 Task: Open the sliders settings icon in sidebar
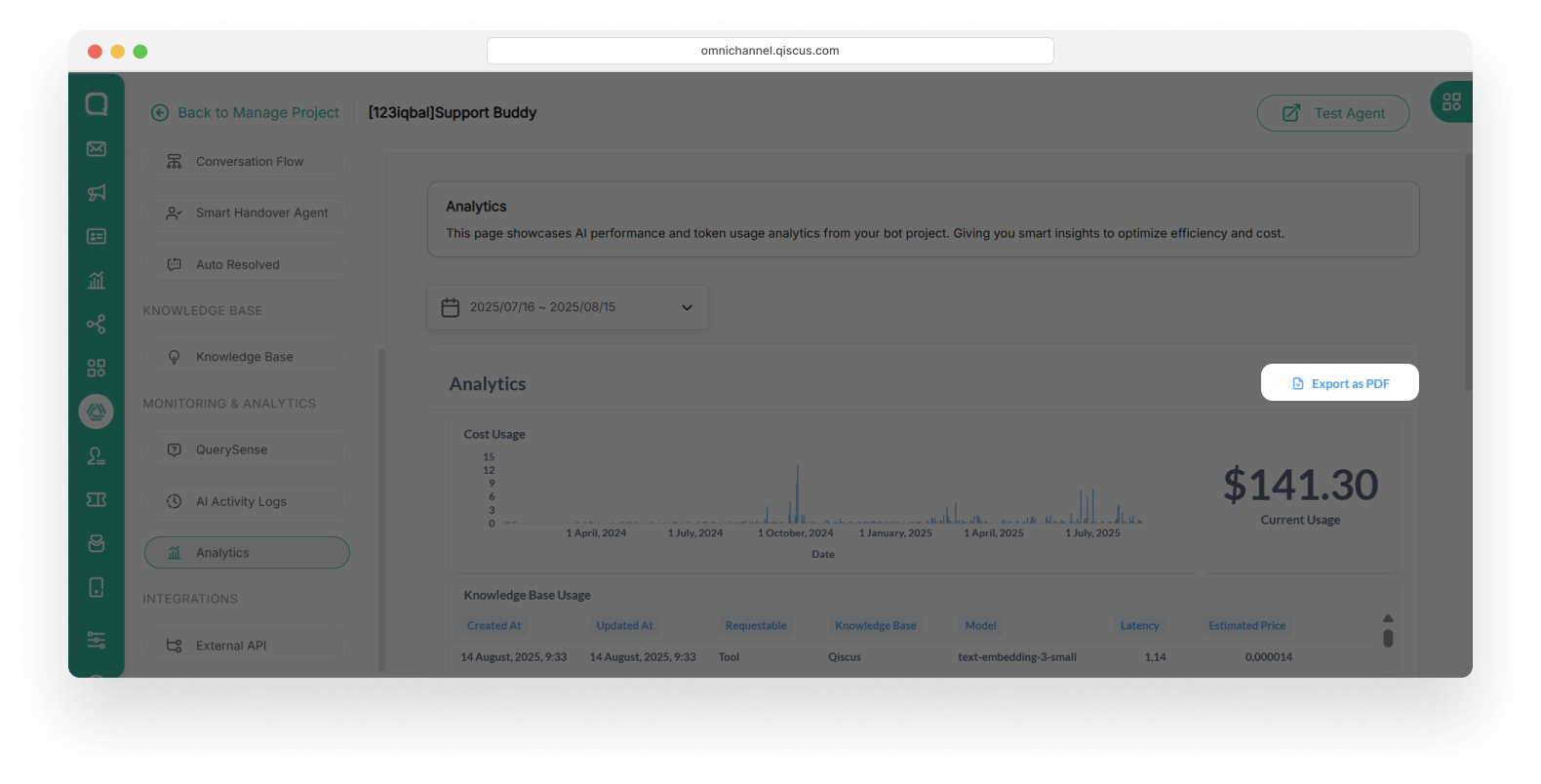click(x=97, y=640)
